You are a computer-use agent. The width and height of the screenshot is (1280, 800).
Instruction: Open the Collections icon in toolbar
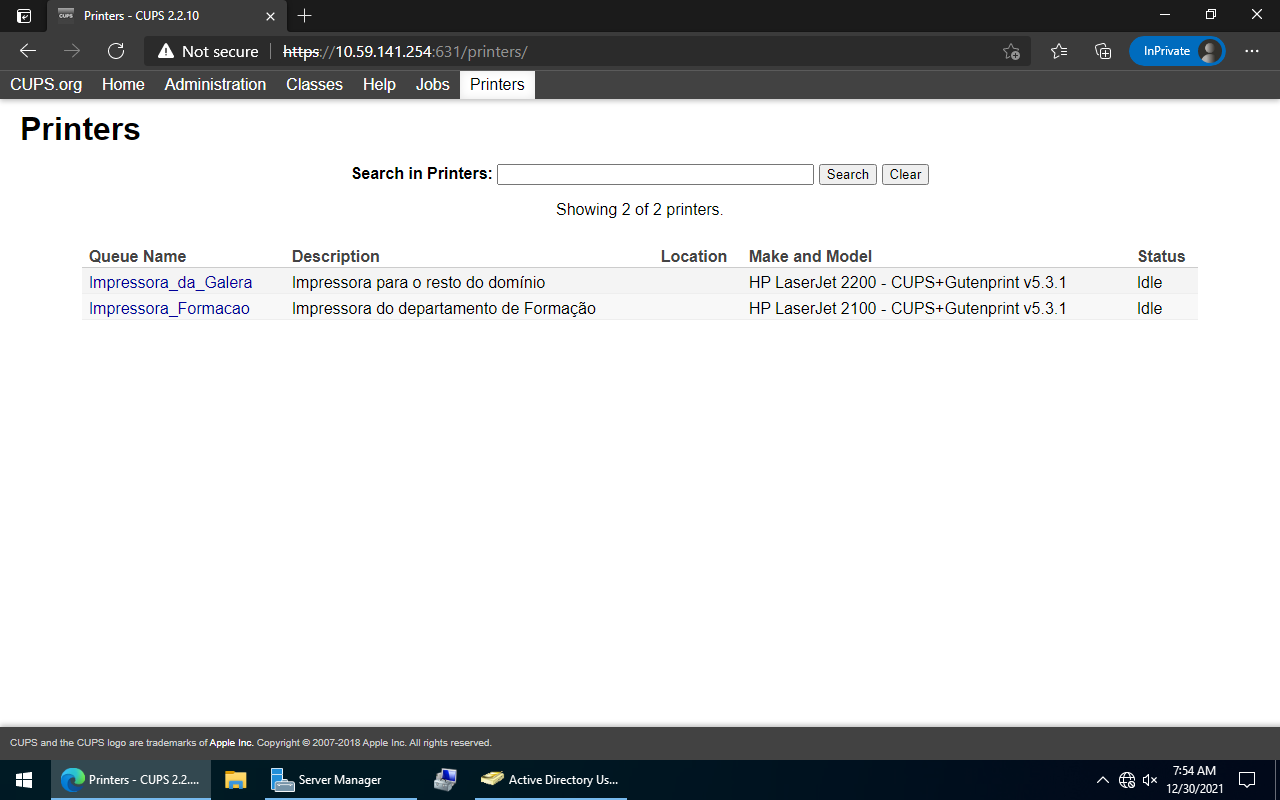(1103, 51)
